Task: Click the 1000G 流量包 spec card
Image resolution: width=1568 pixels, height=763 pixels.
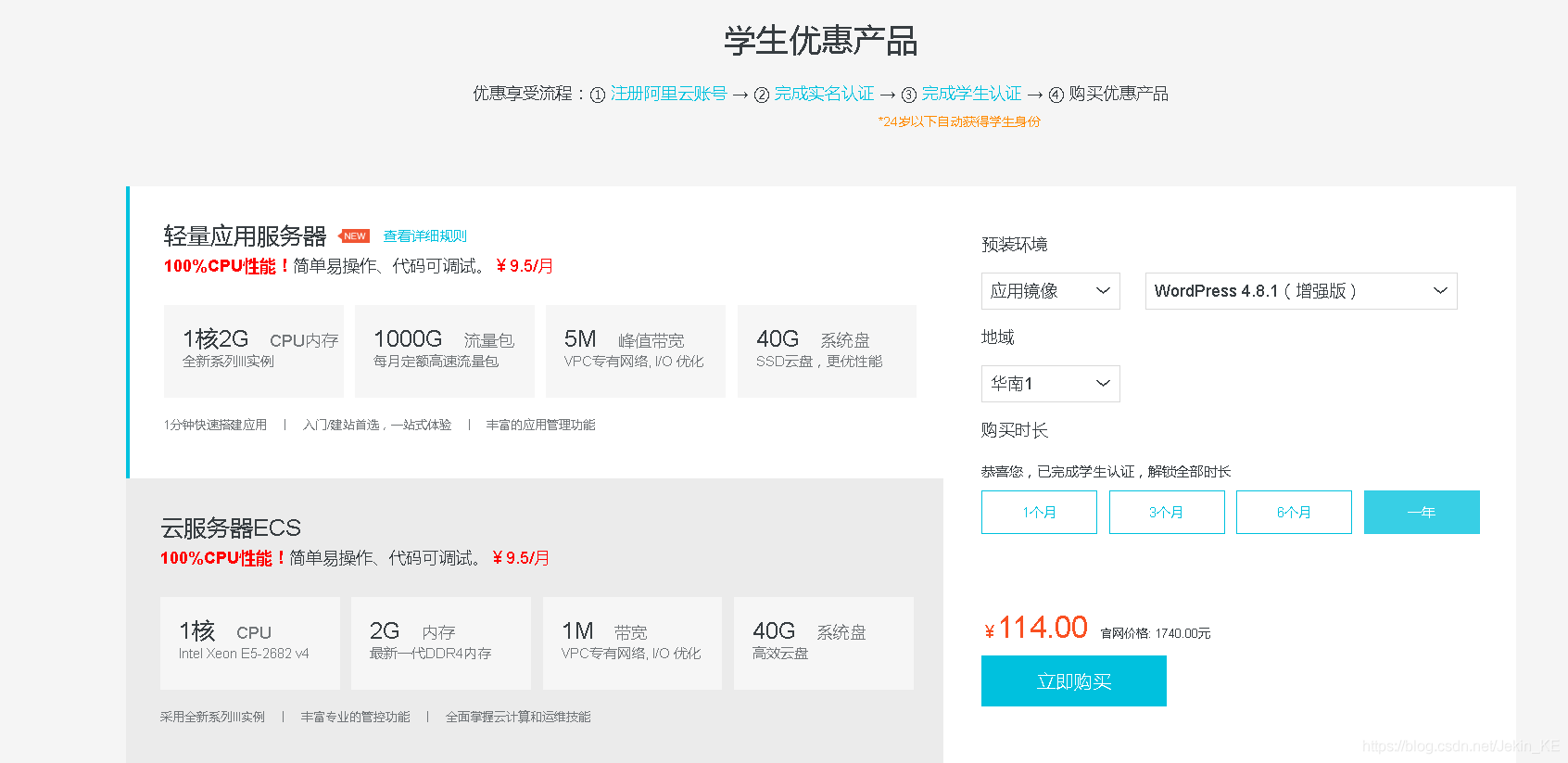Action: click(x=445, y=350)
